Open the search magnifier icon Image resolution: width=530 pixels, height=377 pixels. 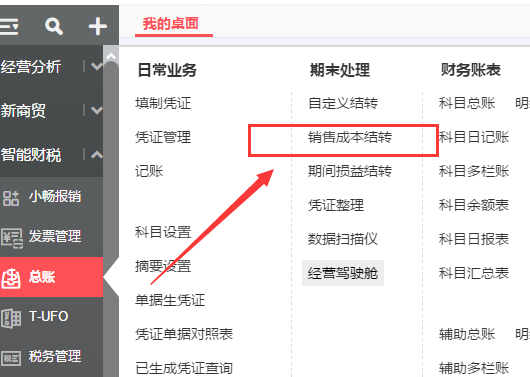click(x=54, y=26)
